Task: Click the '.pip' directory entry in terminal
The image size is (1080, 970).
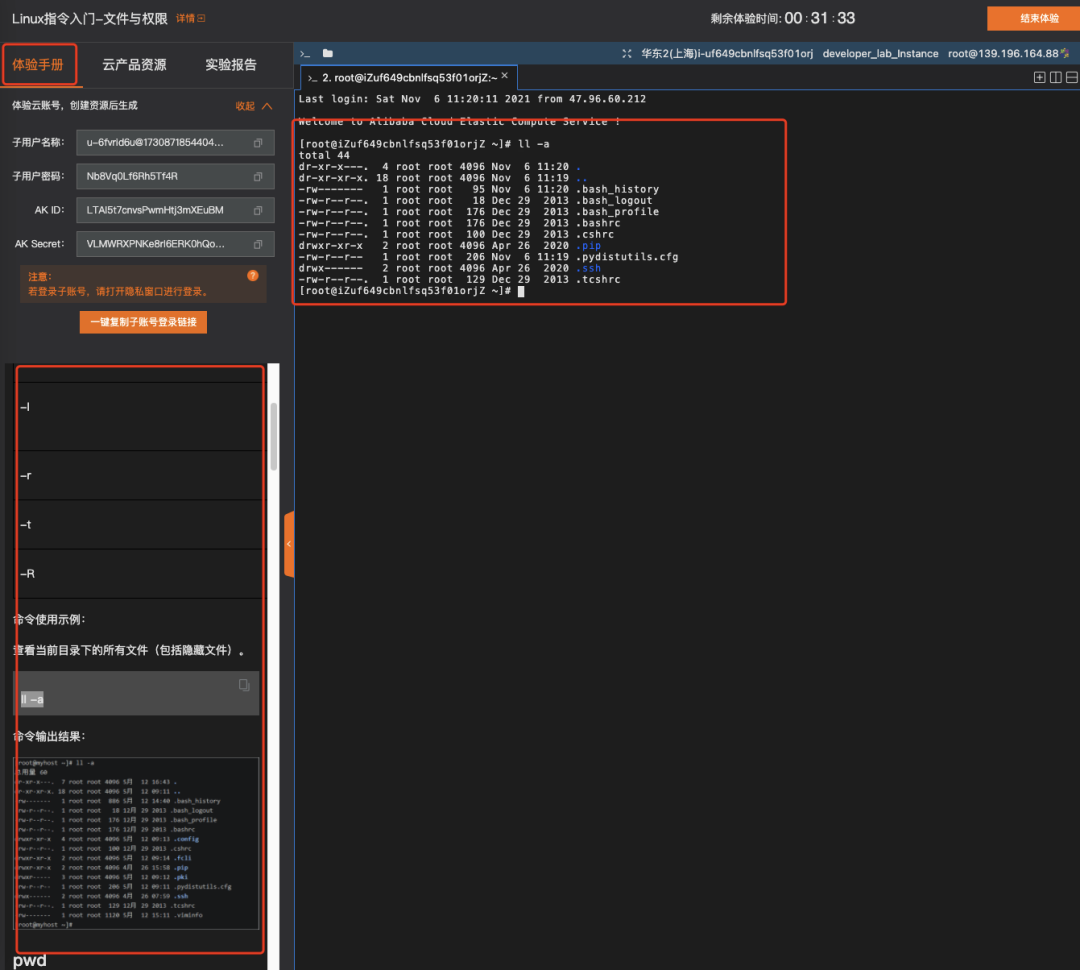Action: pos(588,246)
